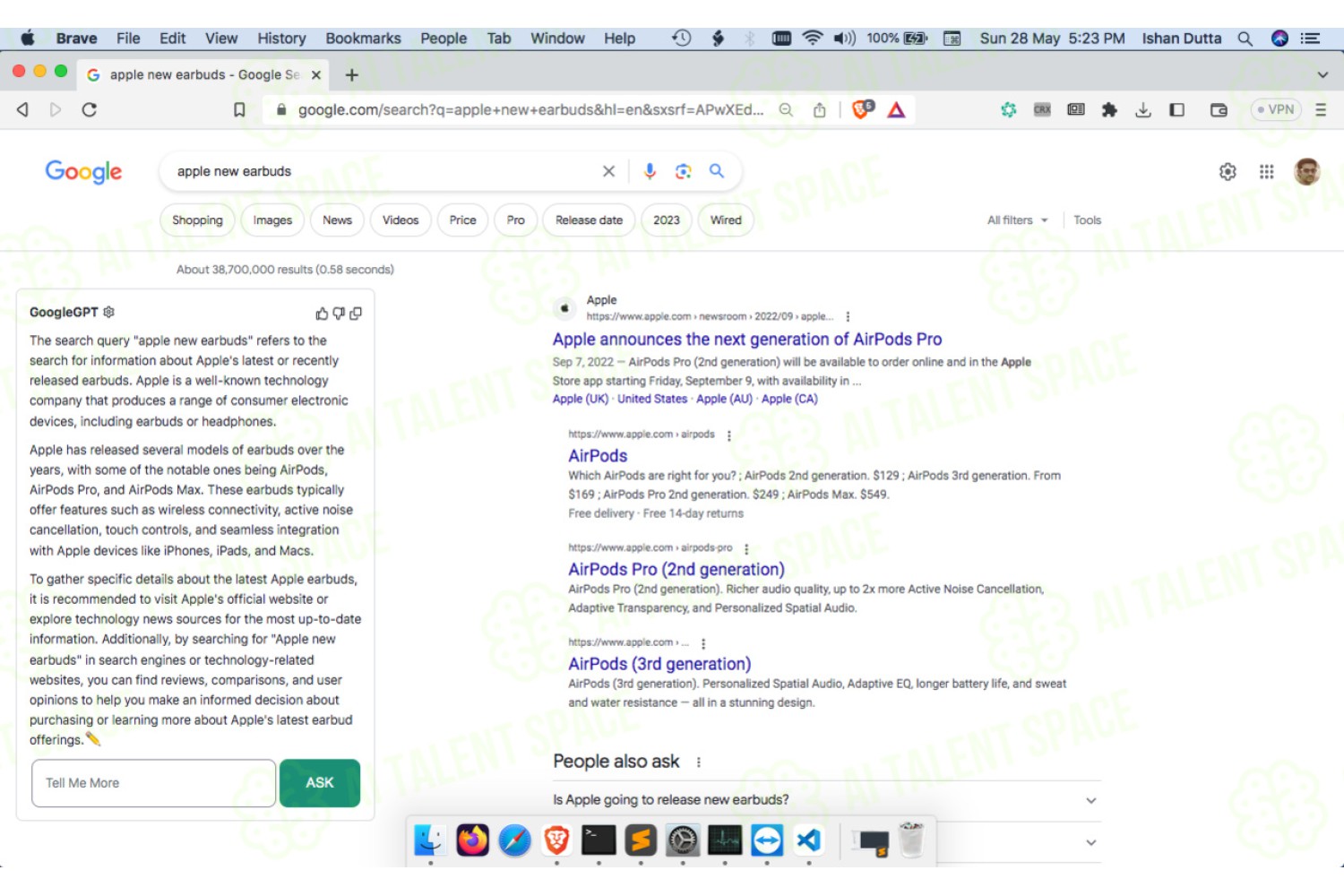Open Sublime Text from the Dock
The image size is (1344, 896).
(x=641, y=840)
